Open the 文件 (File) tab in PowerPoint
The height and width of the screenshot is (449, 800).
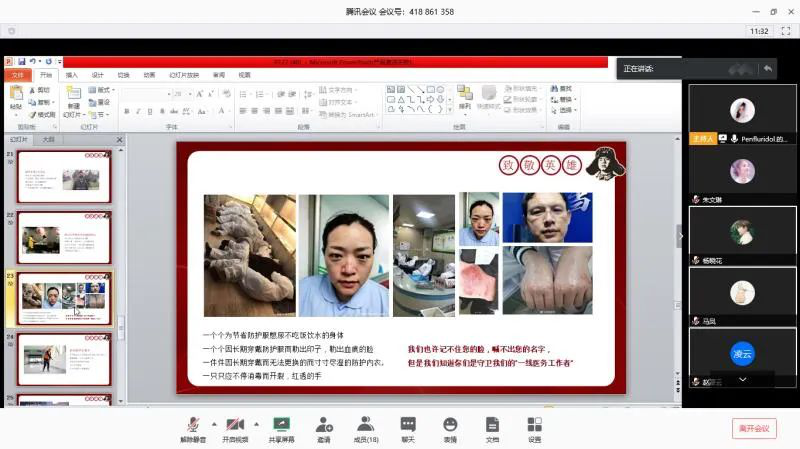coord(18,75)
